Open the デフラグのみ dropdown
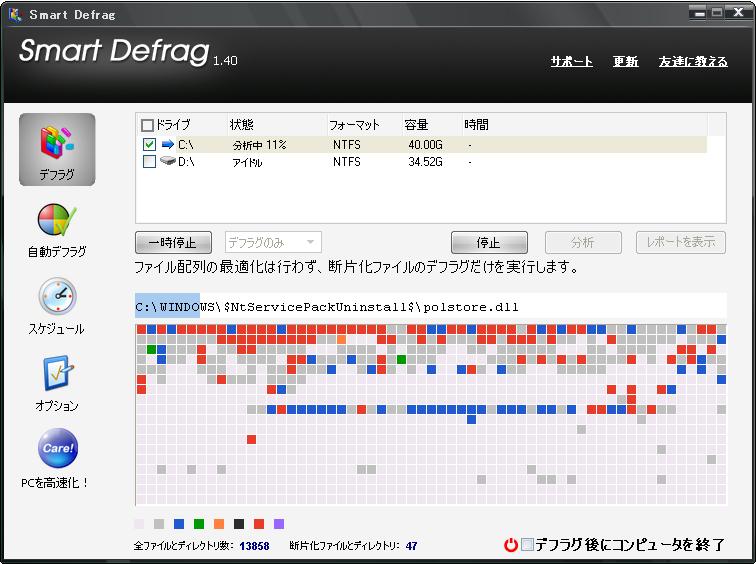 [x=273, y=242]
